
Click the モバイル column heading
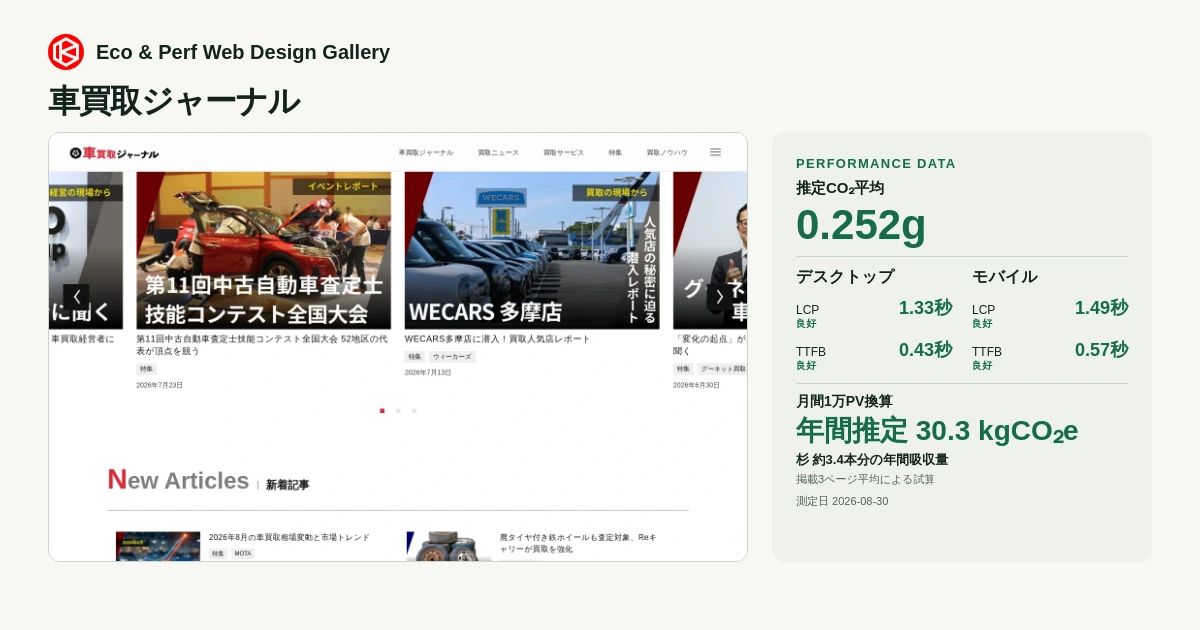[1005, 276]
